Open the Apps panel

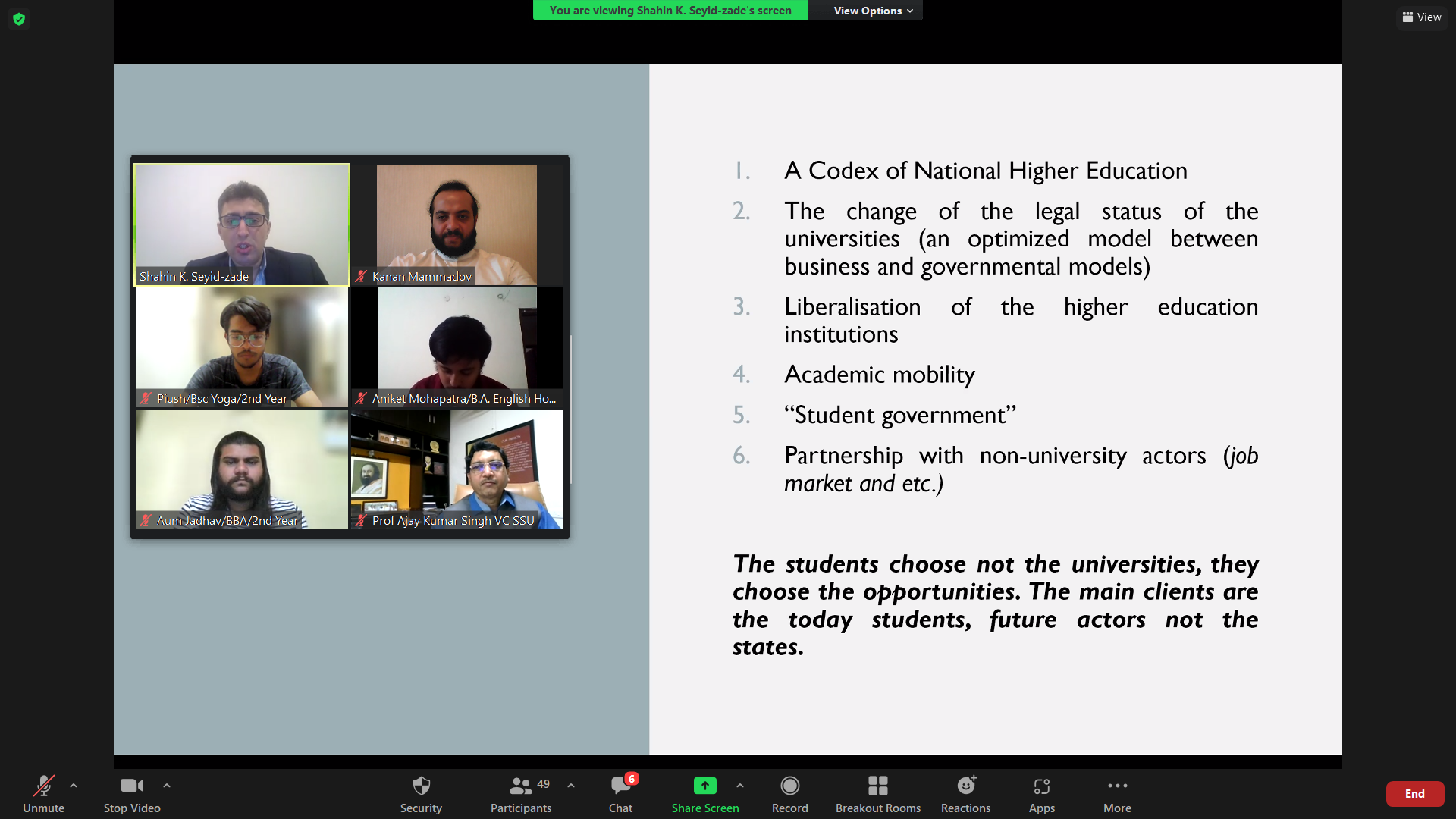tap(1041, 786)
